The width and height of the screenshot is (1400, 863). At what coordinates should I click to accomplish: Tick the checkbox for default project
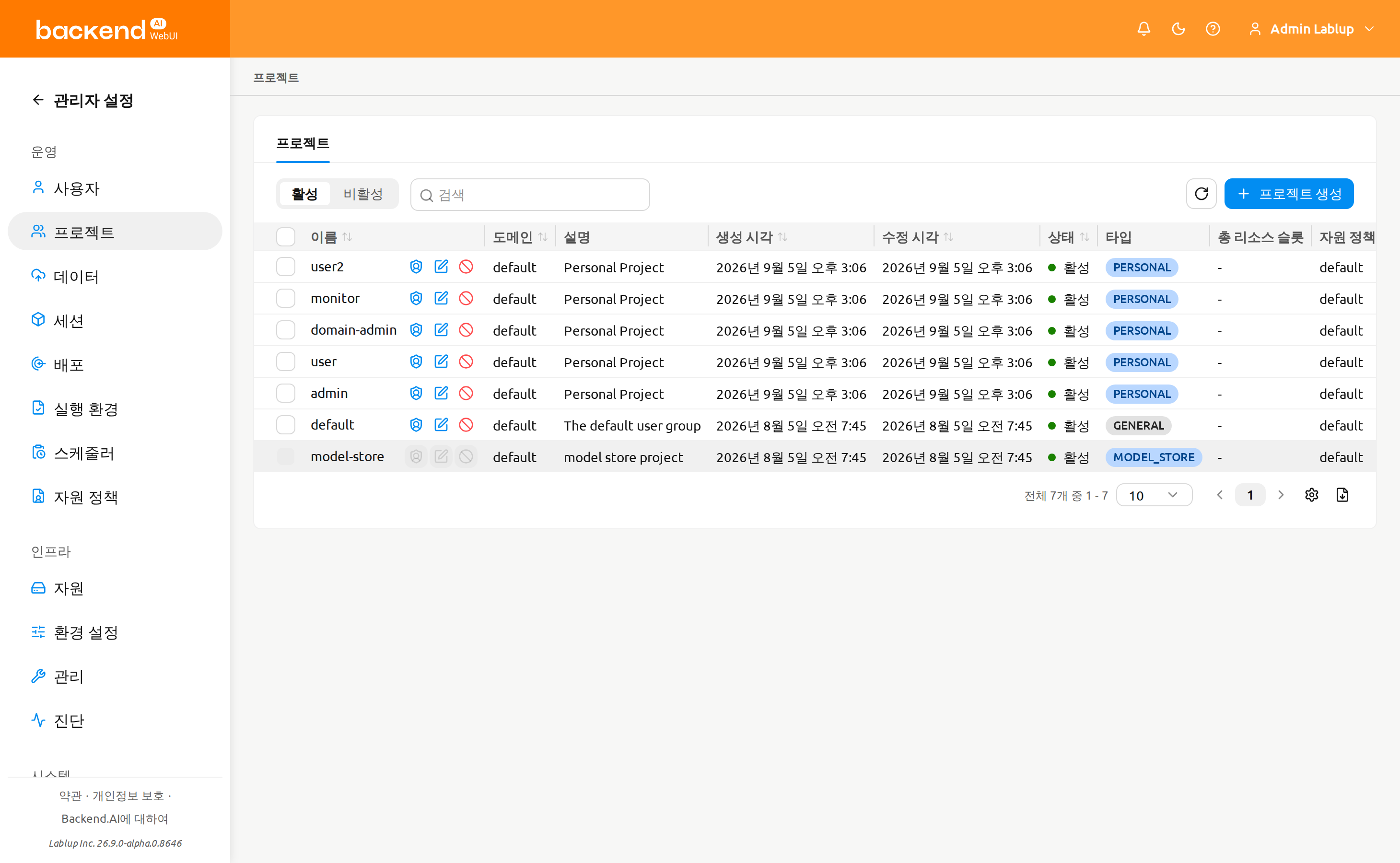pos(286,425)
